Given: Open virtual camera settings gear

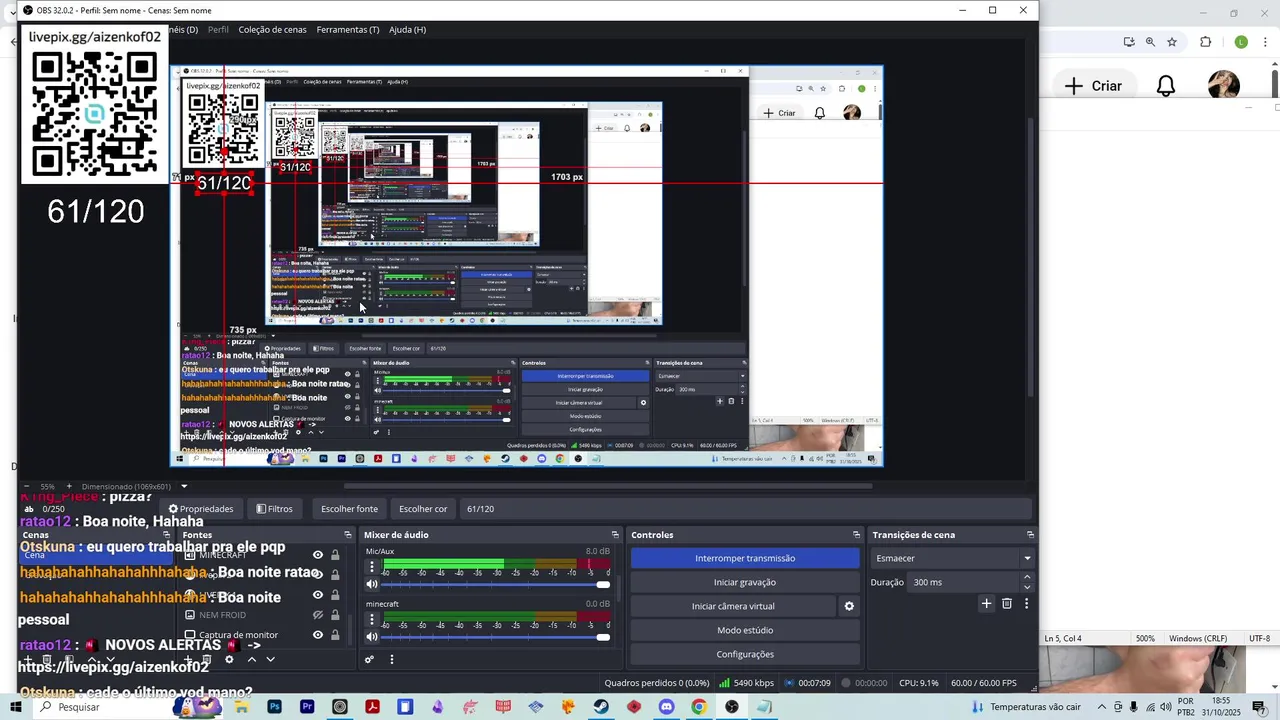Looking at the screenshot, I should [849, 606].
